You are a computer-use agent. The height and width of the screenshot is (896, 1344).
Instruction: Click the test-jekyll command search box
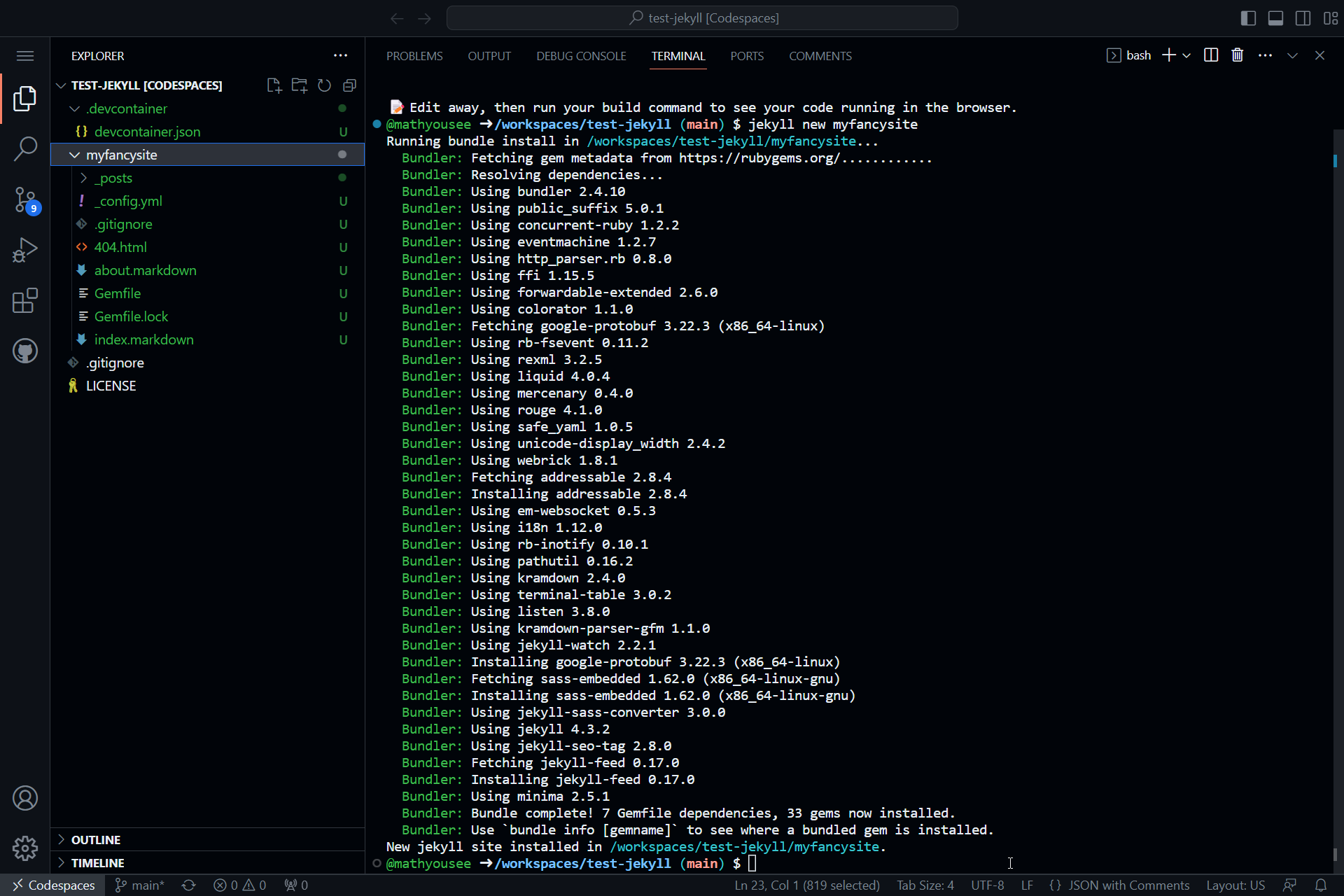pyautogui.click(x=703, y=17)
